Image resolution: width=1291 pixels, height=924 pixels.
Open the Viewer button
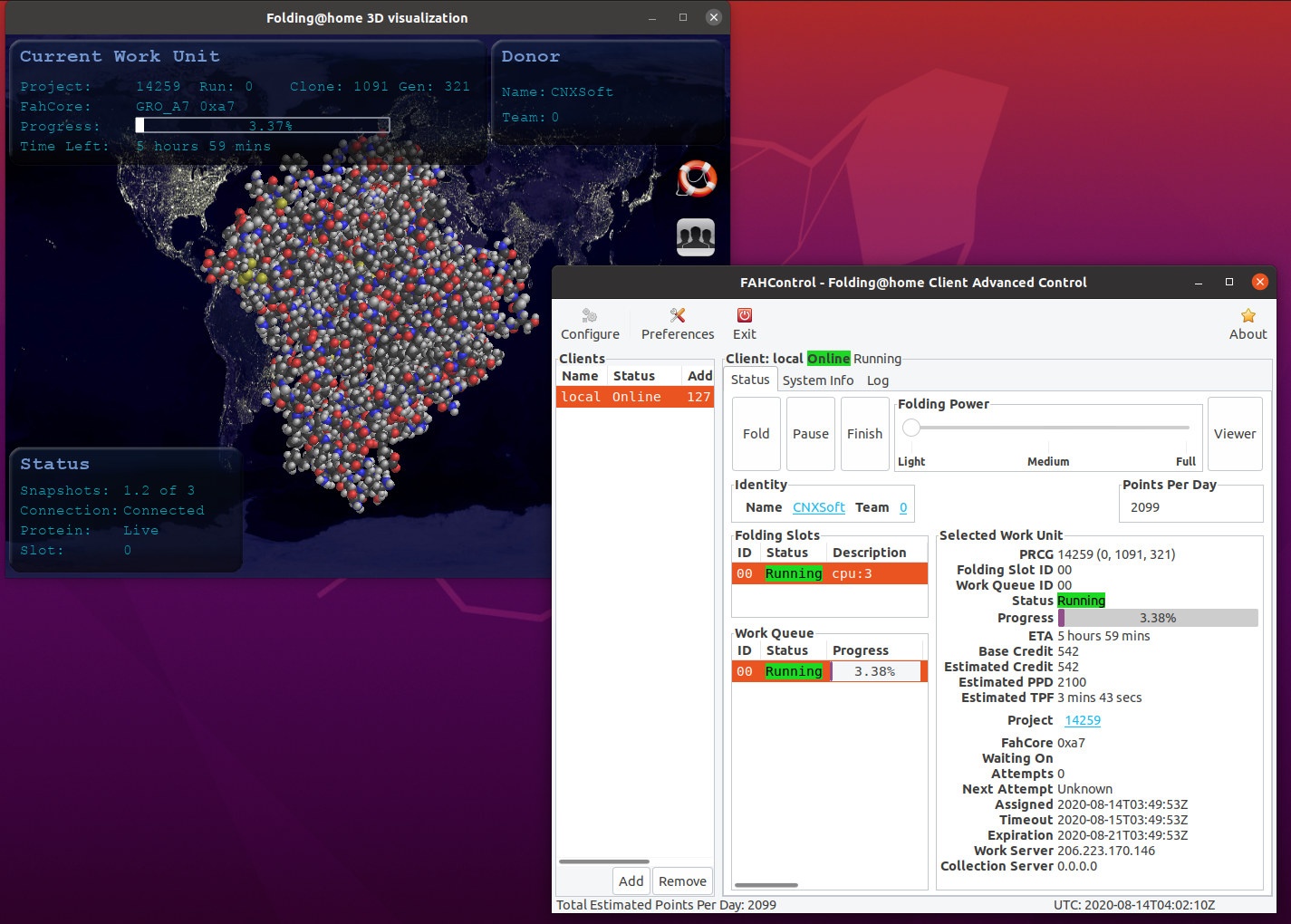(1235, 434)
